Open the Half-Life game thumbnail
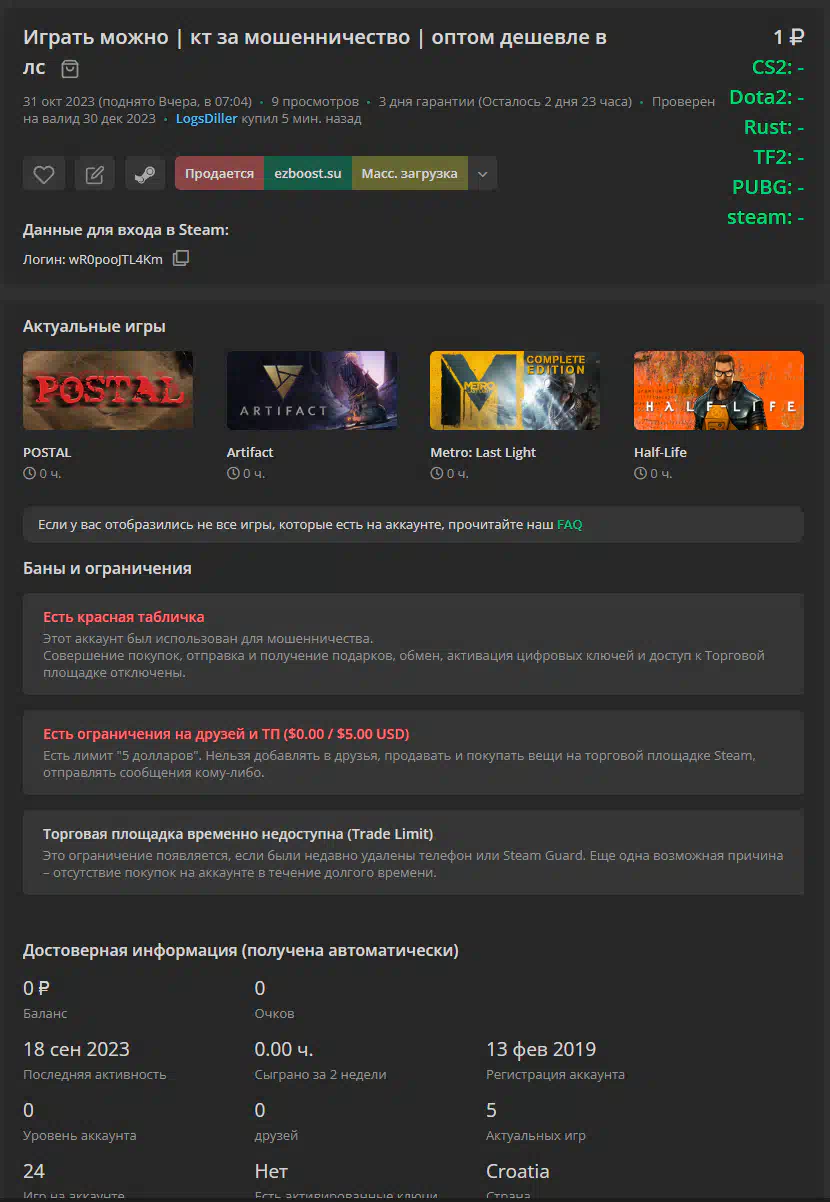Viewport: 830px width, 1202px height. pos(719,390)
